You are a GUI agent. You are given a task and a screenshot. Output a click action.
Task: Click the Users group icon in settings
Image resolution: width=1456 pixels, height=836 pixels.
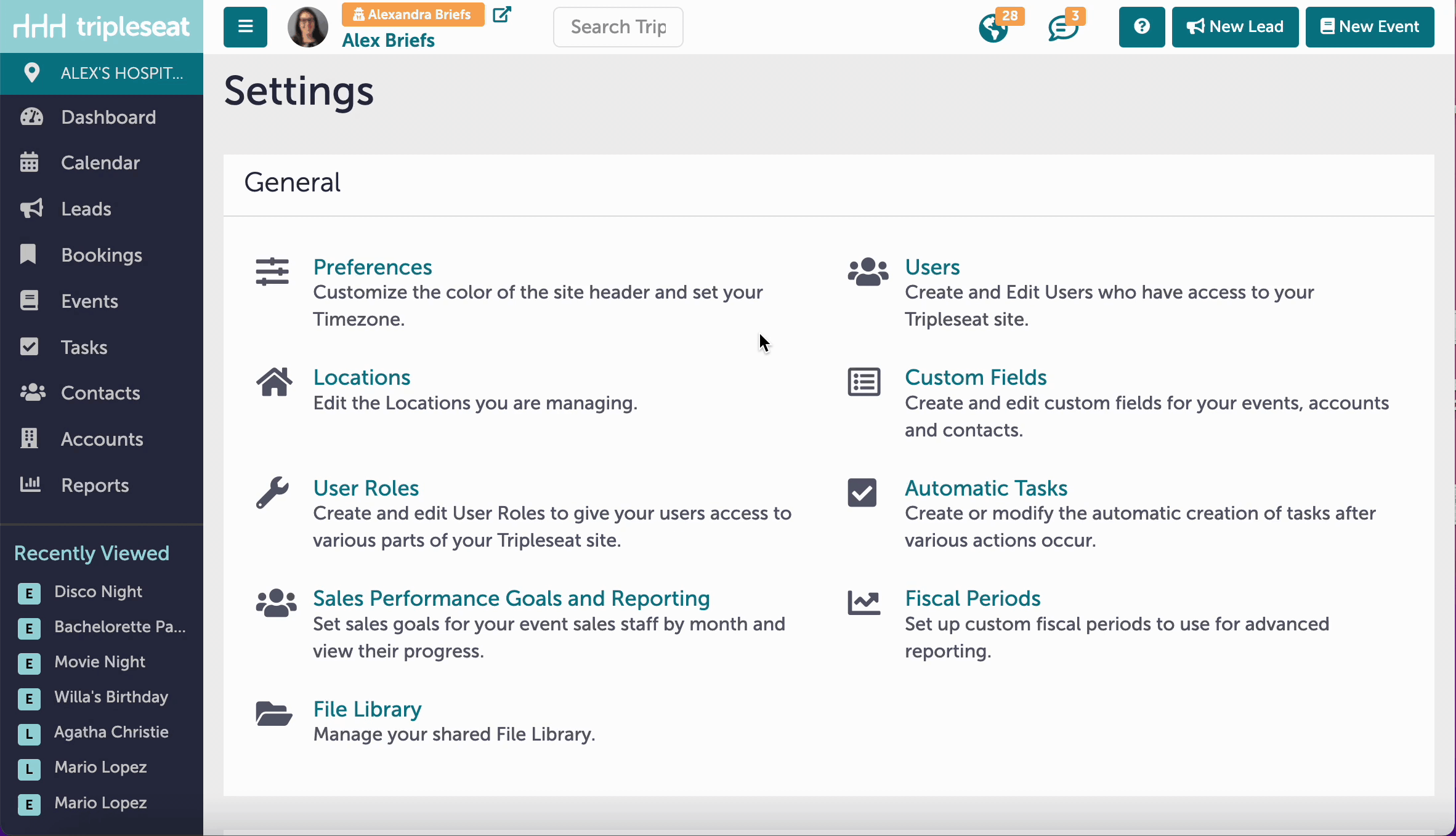point(868,271)
